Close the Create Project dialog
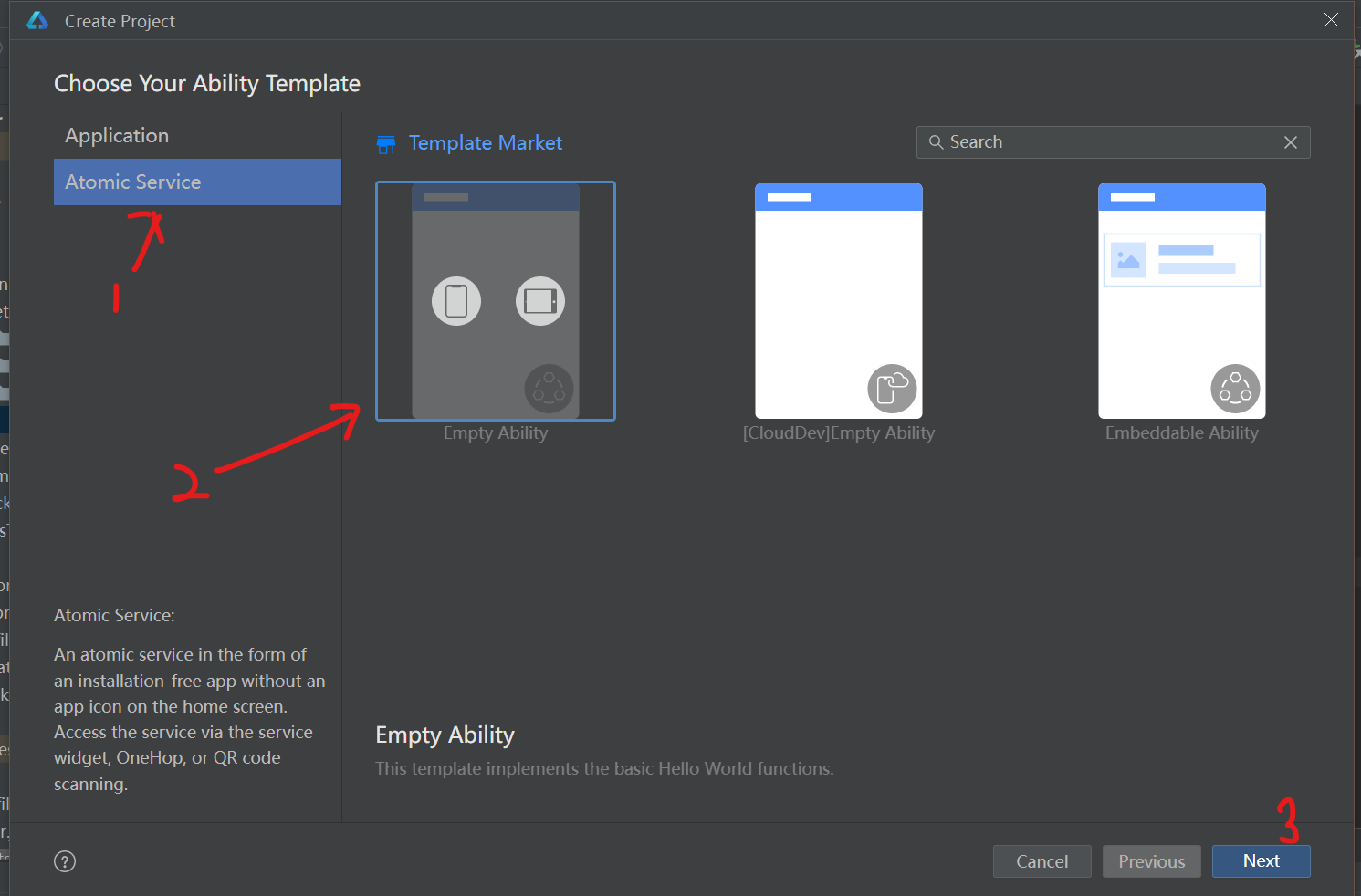 (1332, 20)
